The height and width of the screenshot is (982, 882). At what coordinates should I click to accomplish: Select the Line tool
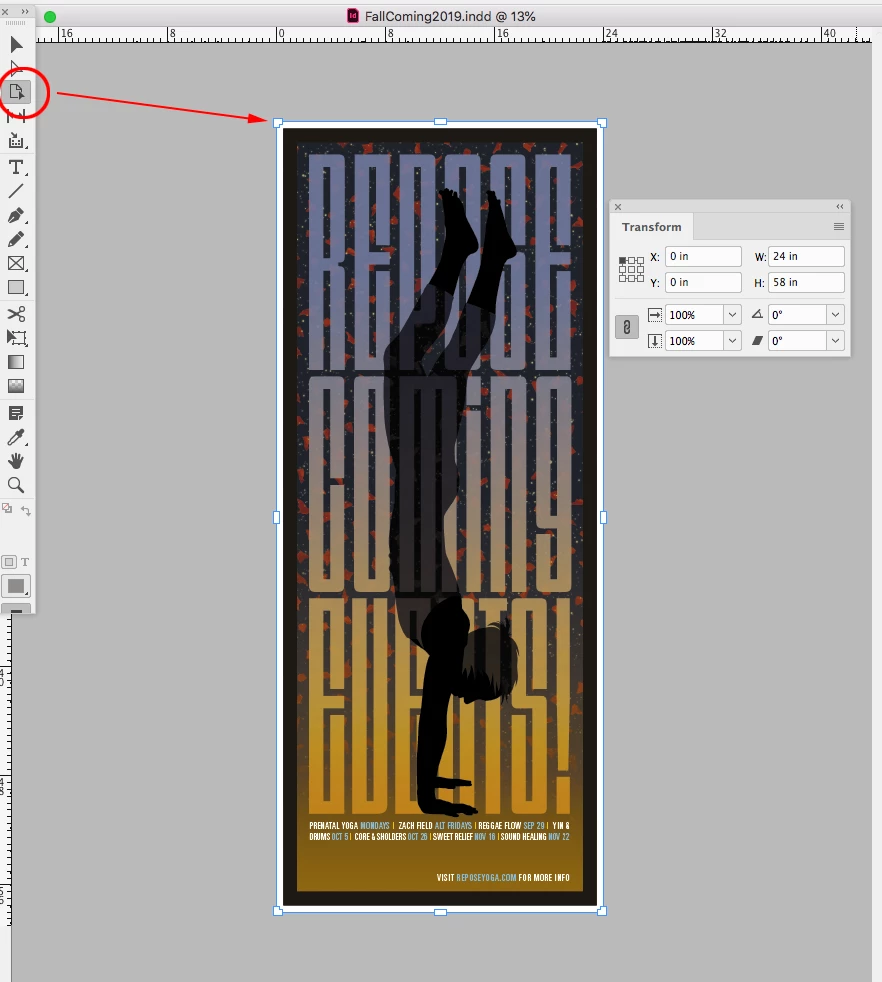point(16,191)
